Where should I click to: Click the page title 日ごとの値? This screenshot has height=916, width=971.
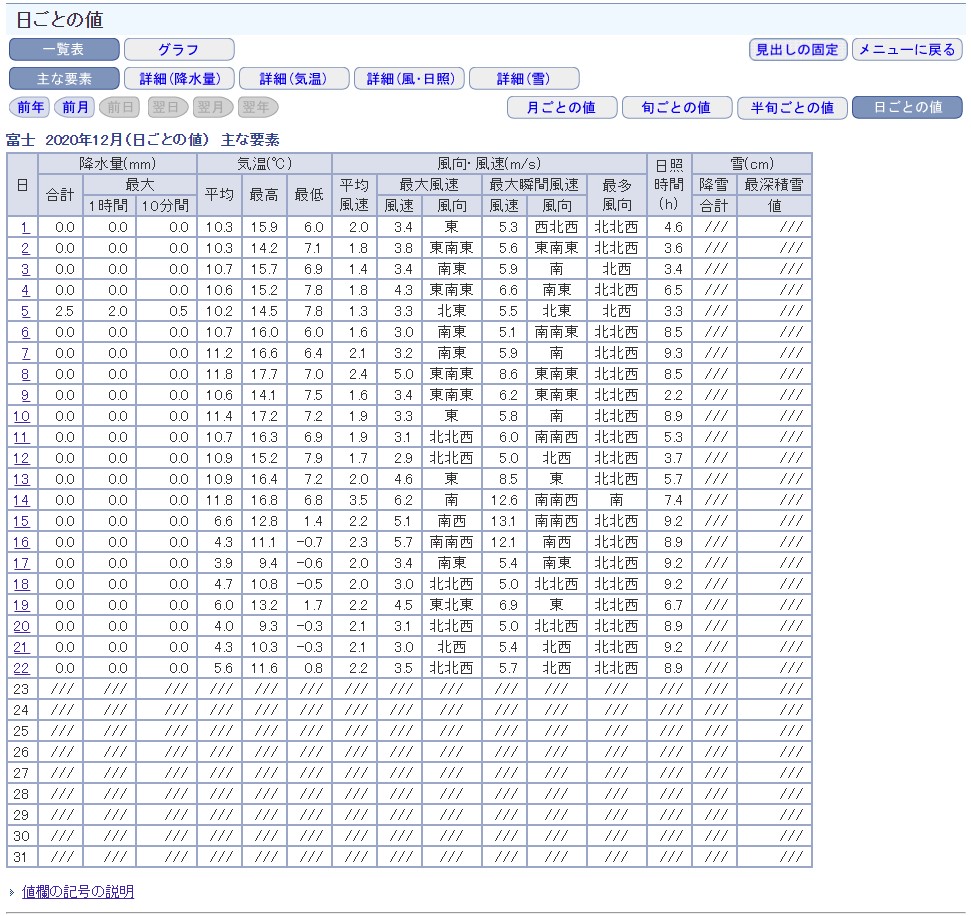pos(59,20)
